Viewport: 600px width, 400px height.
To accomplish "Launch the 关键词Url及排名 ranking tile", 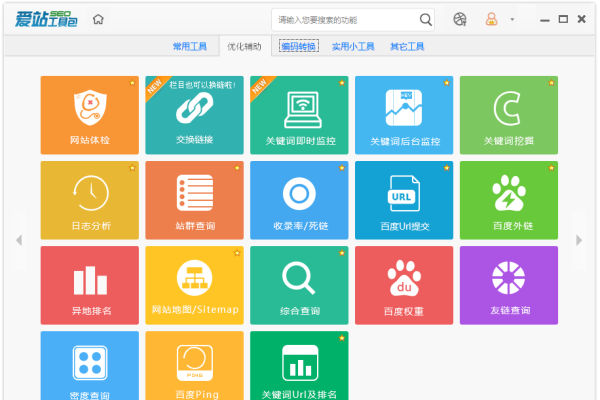I will click(x=299, y=366).
